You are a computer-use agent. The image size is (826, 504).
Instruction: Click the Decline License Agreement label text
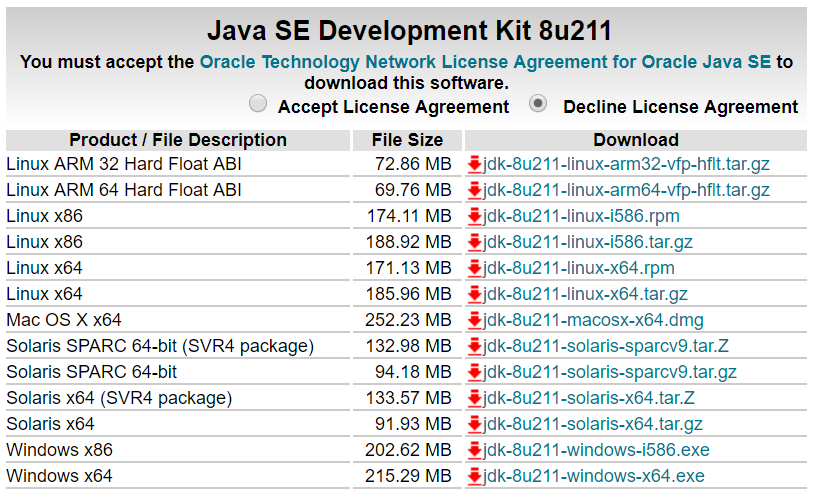[681, 107]
